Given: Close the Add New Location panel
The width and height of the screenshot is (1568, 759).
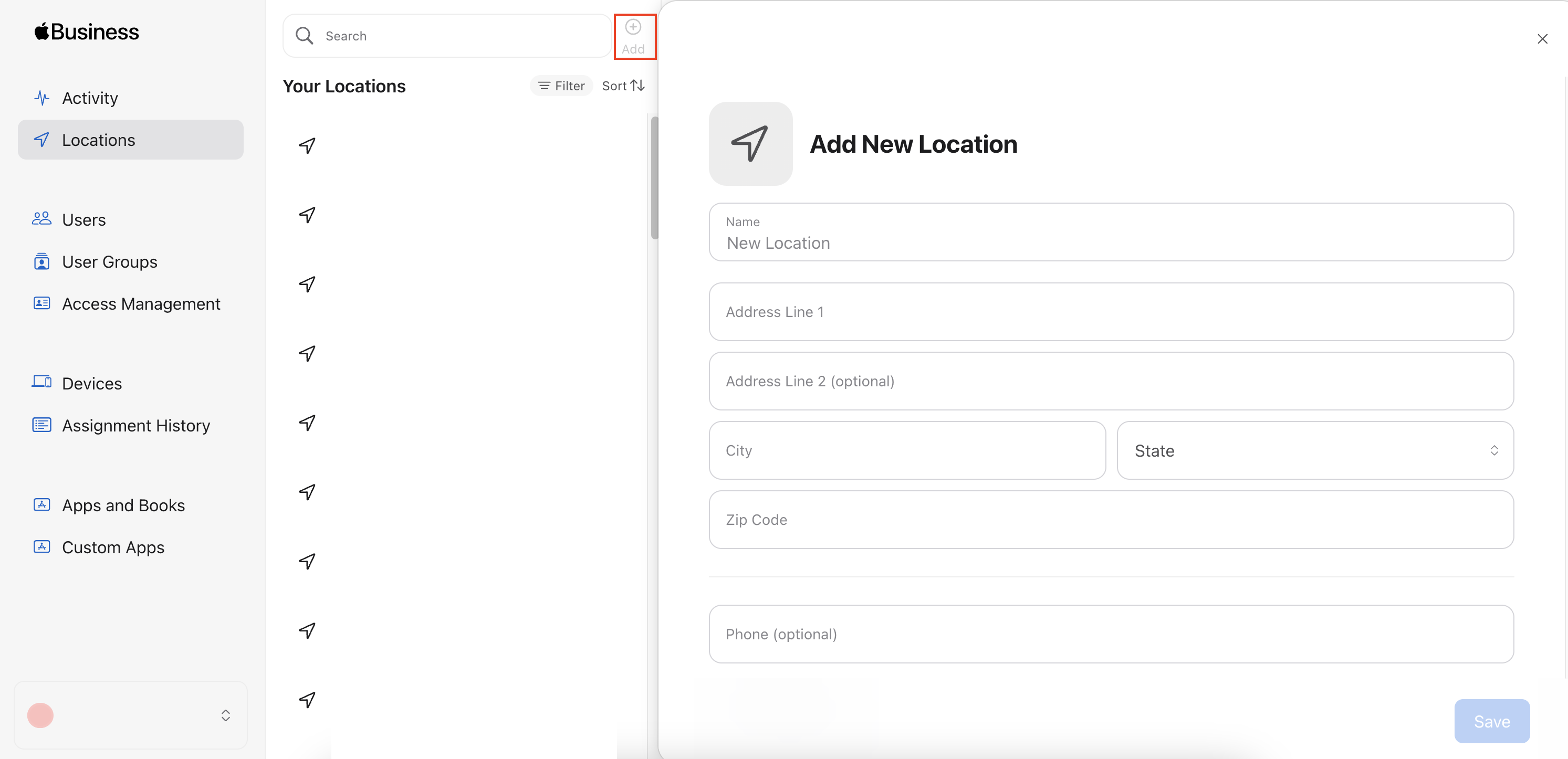Looking at the screenshot, I should tap(1542, 39).
